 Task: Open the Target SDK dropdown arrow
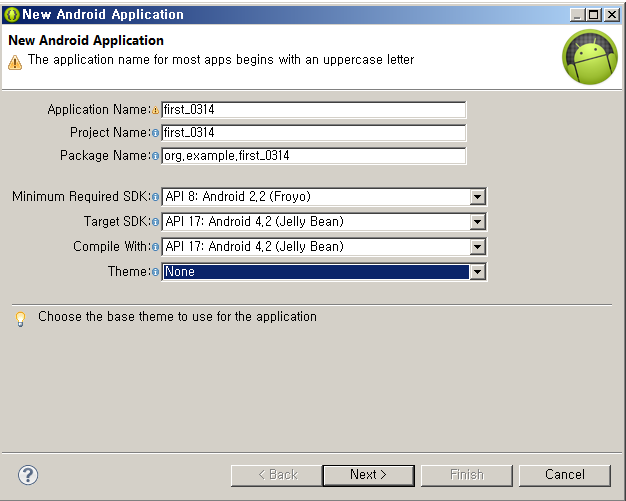tap(477, 222)
